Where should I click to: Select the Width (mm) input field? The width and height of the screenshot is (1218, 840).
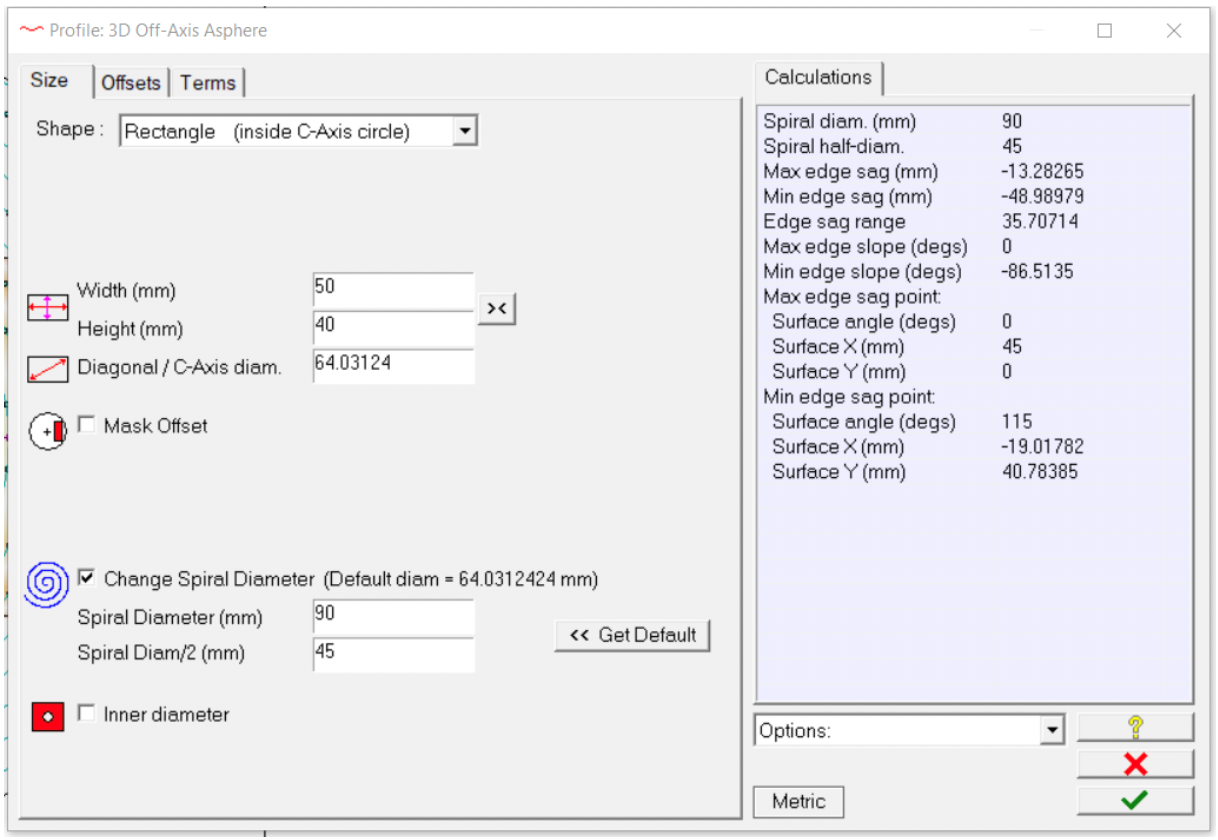(392, 290)
